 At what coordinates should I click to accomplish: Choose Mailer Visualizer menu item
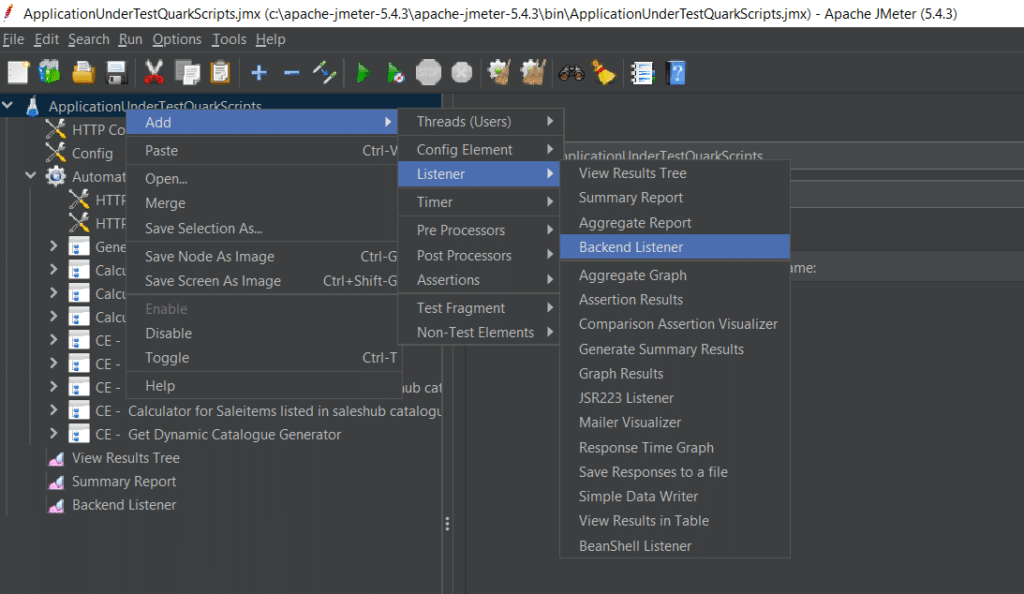(x=675, y=422)
